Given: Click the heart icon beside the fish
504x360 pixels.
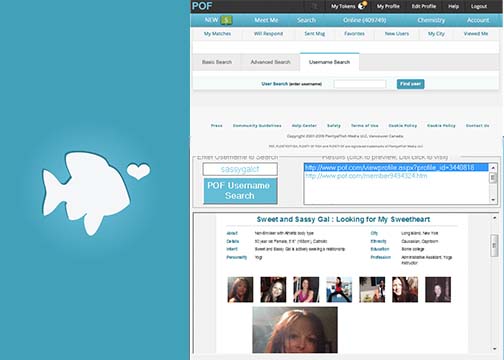Looking at the screenshot, I should tap(138, 171).
